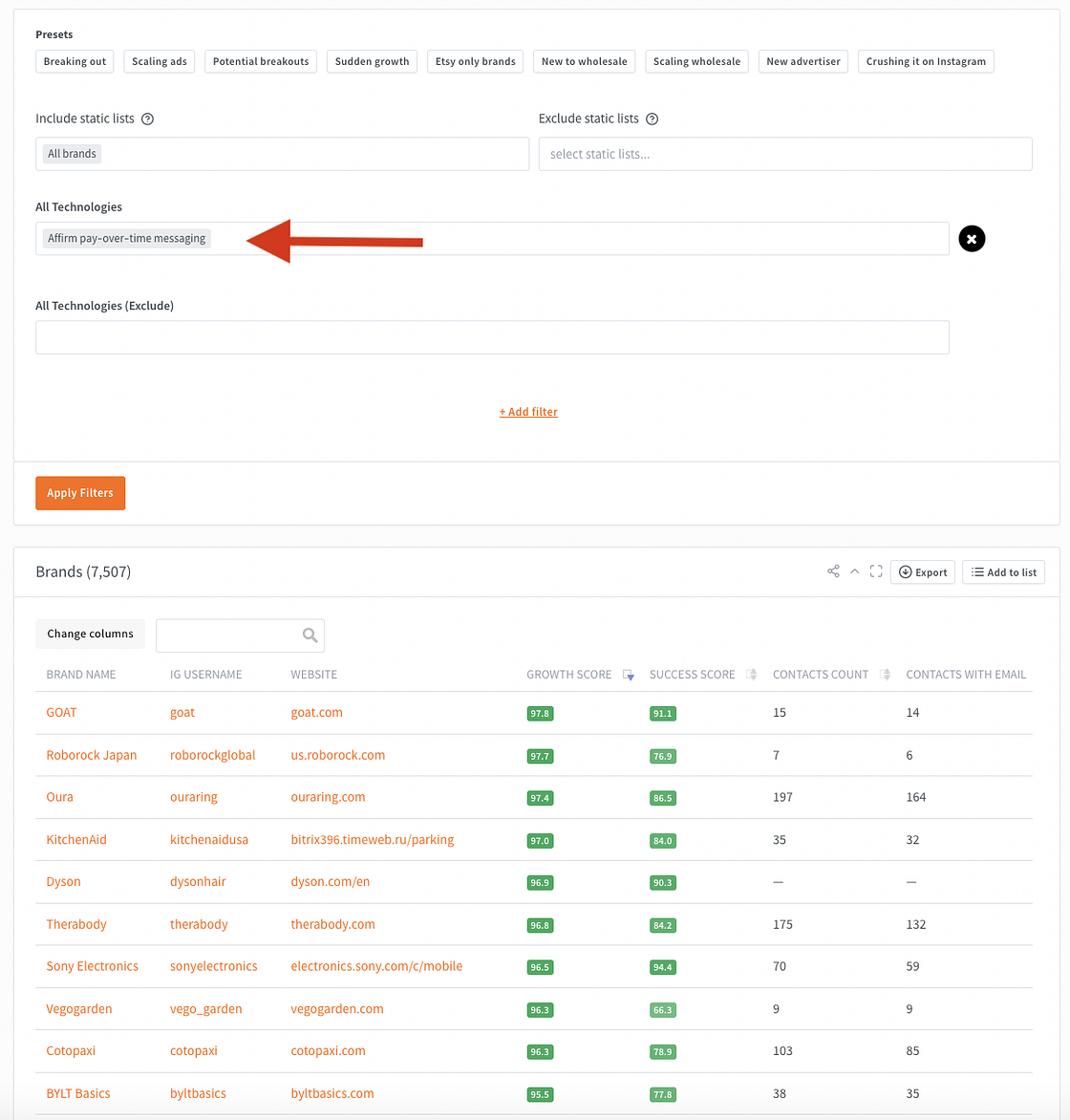Click the WEBSITE column header
The width and height of the screenshot is (1070, 1120).
pos(313,675)
